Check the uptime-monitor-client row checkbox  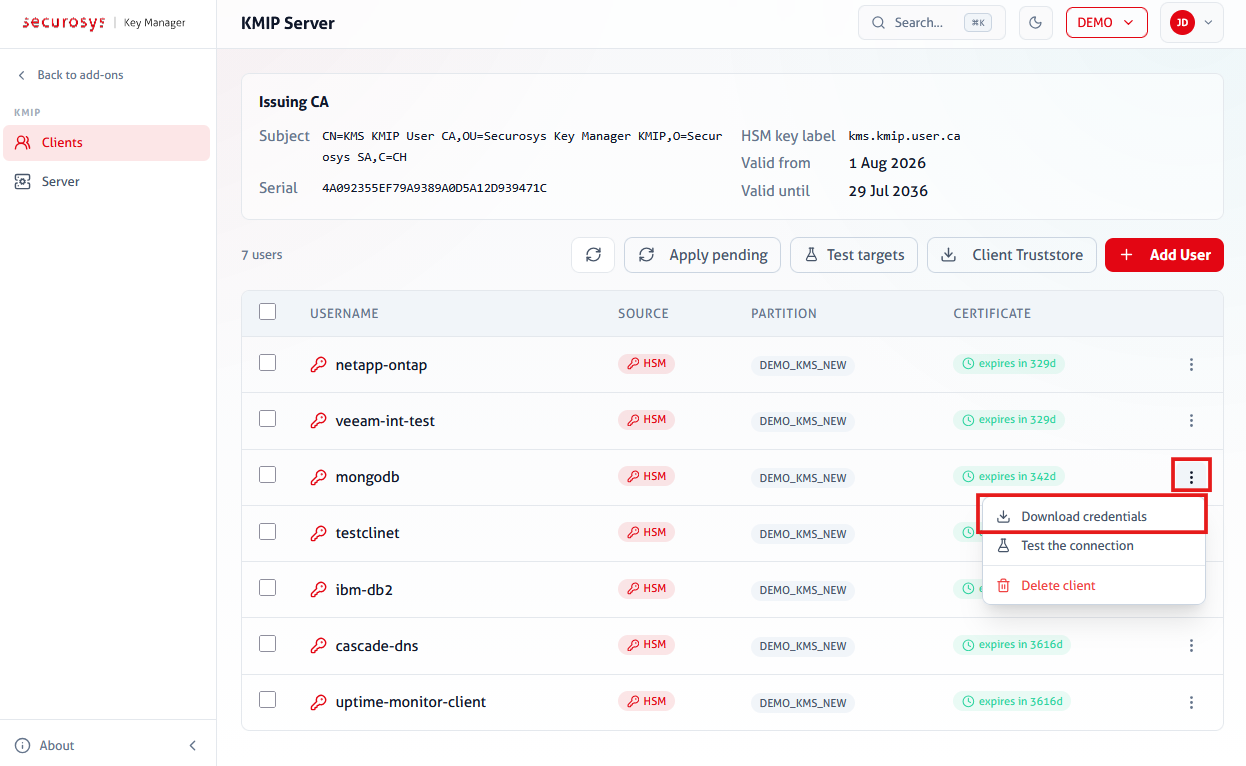pyautogui.click(x=267, y=700)
